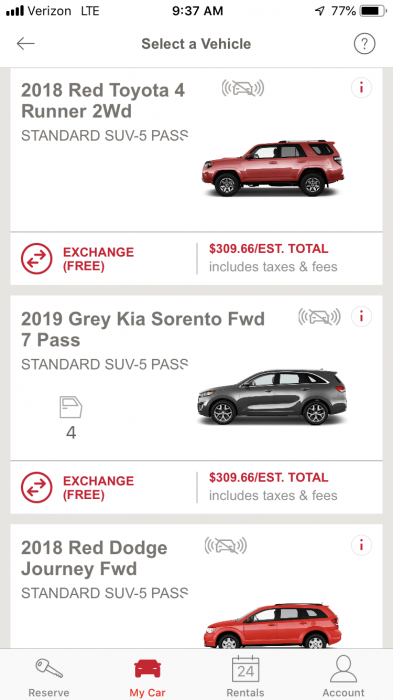Tap info icon for Dodge Journey
The image size is (393, 700).
361,545
